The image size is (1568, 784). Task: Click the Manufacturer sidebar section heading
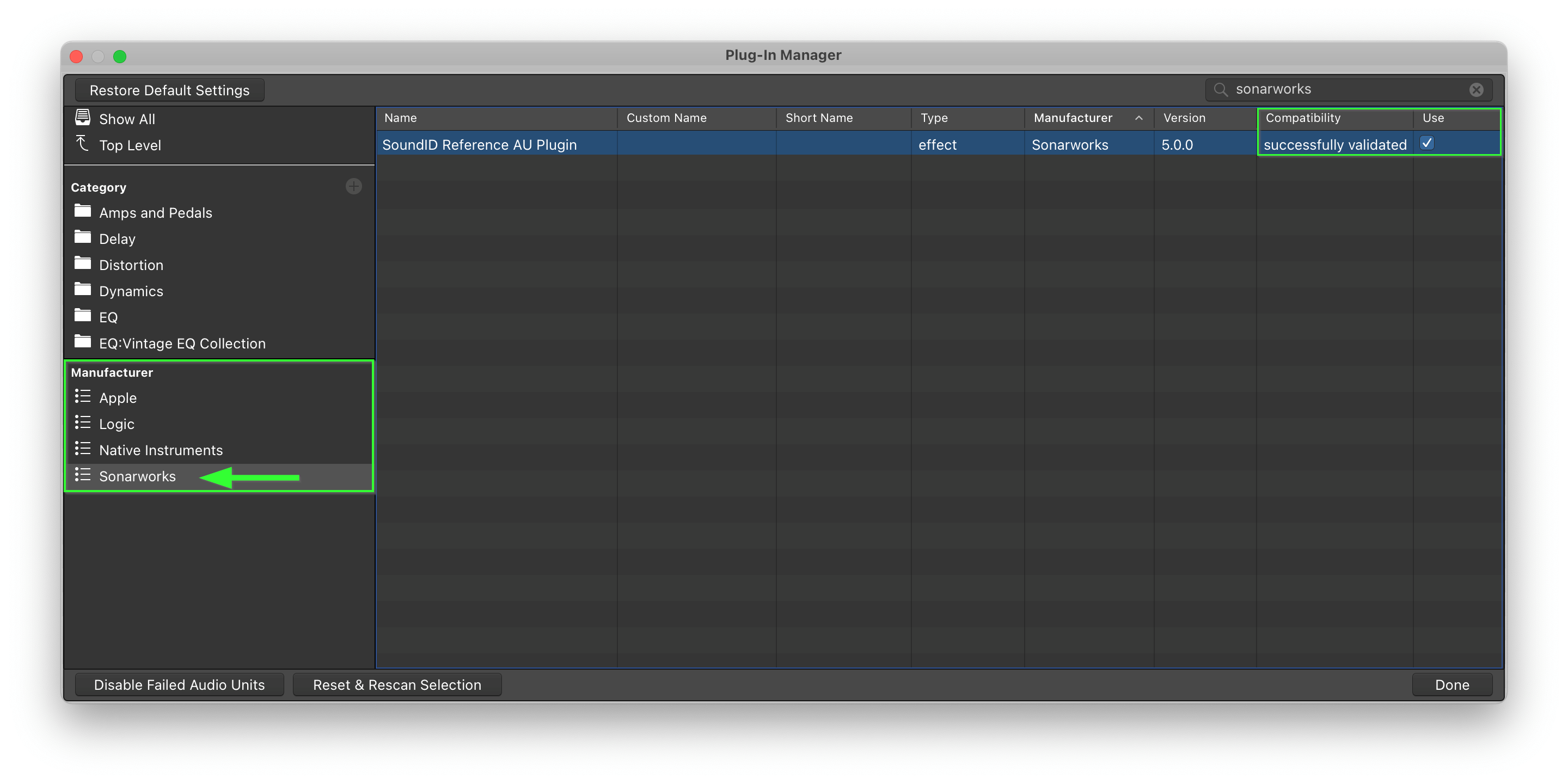tap(112, 372)
